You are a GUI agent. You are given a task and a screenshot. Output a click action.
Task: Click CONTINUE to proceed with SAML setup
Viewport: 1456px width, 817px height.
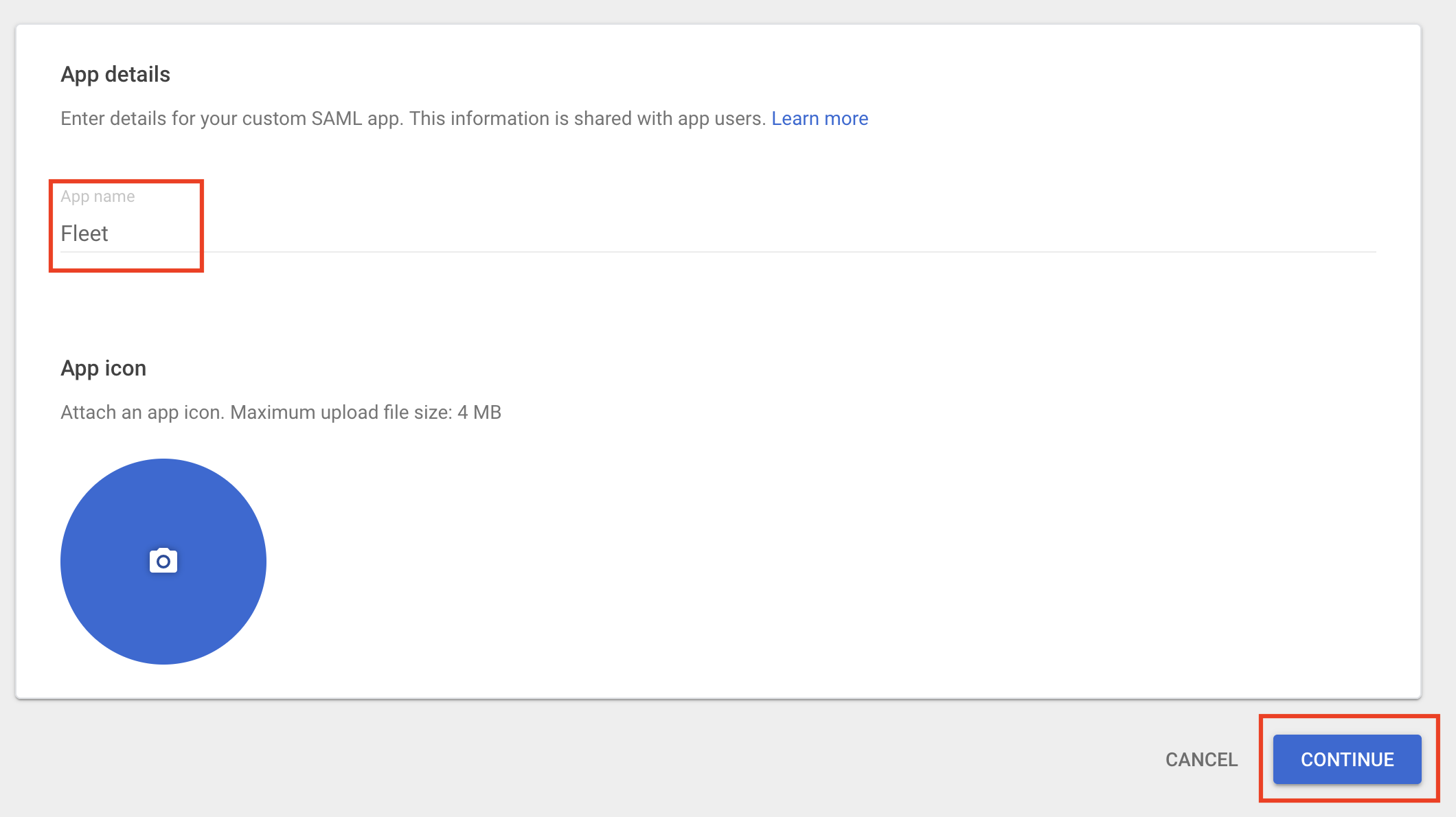(x=1347, y=759)
